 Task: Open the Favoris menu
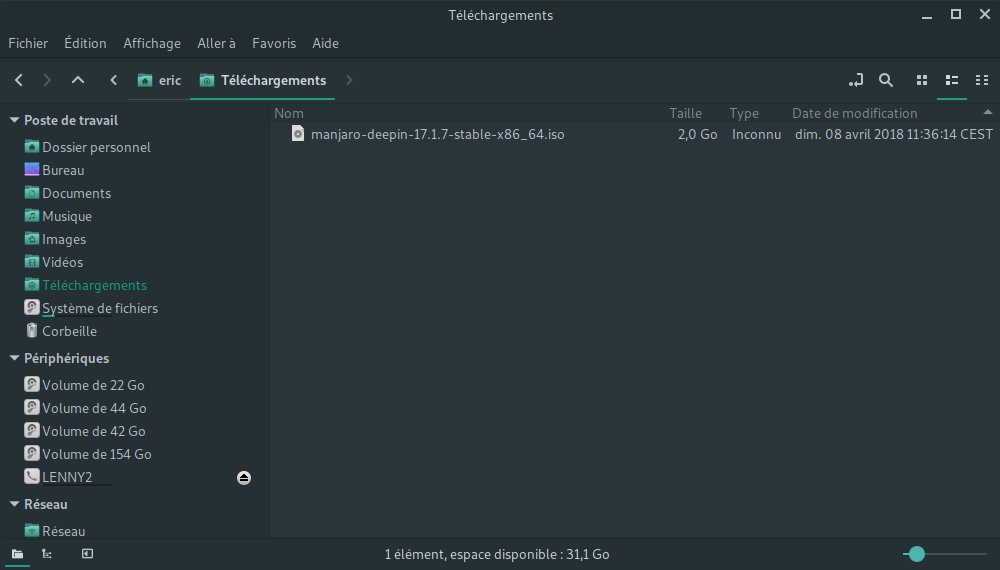(274, 43)
